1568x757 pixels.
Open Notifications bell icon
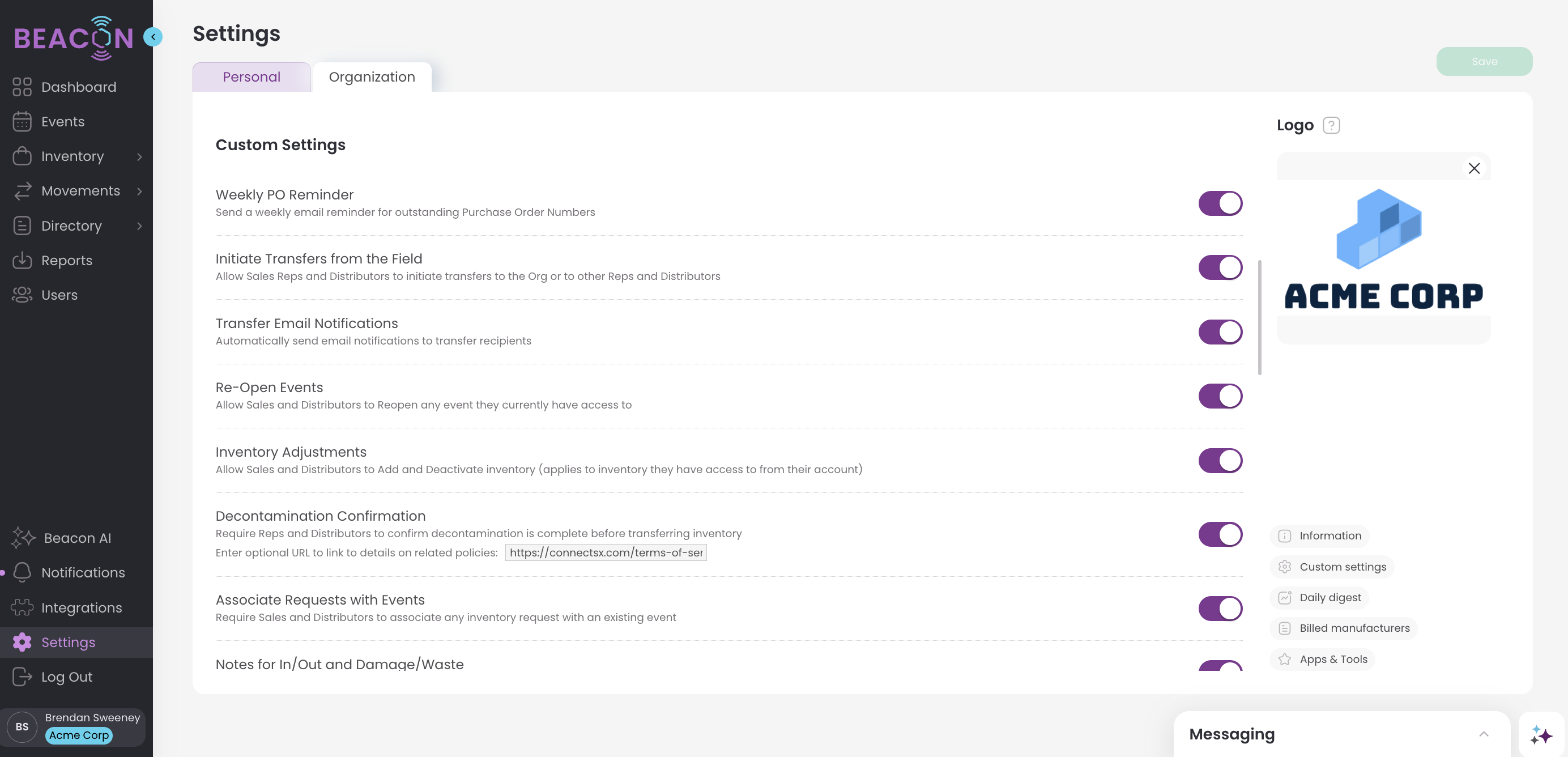point(22,572)
